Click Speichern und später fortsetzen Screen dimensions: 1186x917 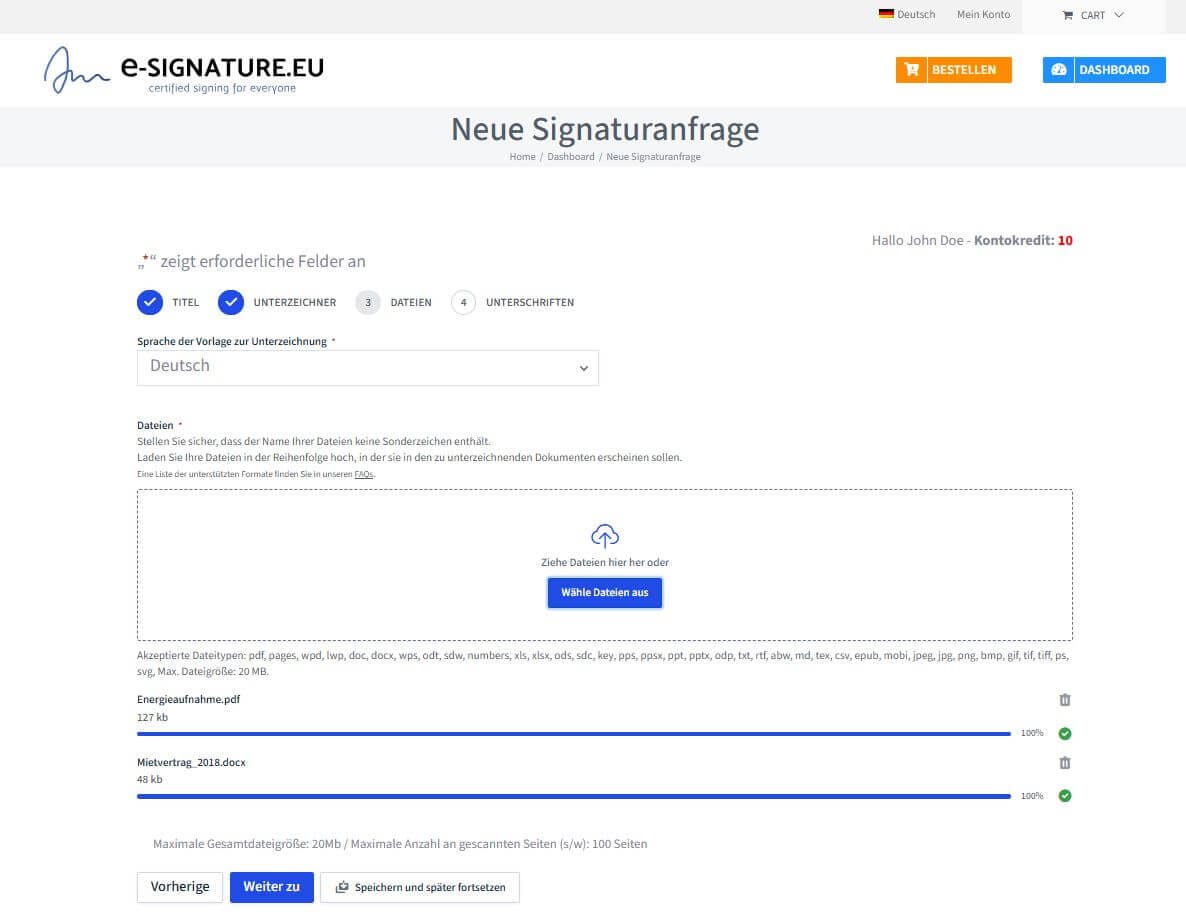click(420, 887)
